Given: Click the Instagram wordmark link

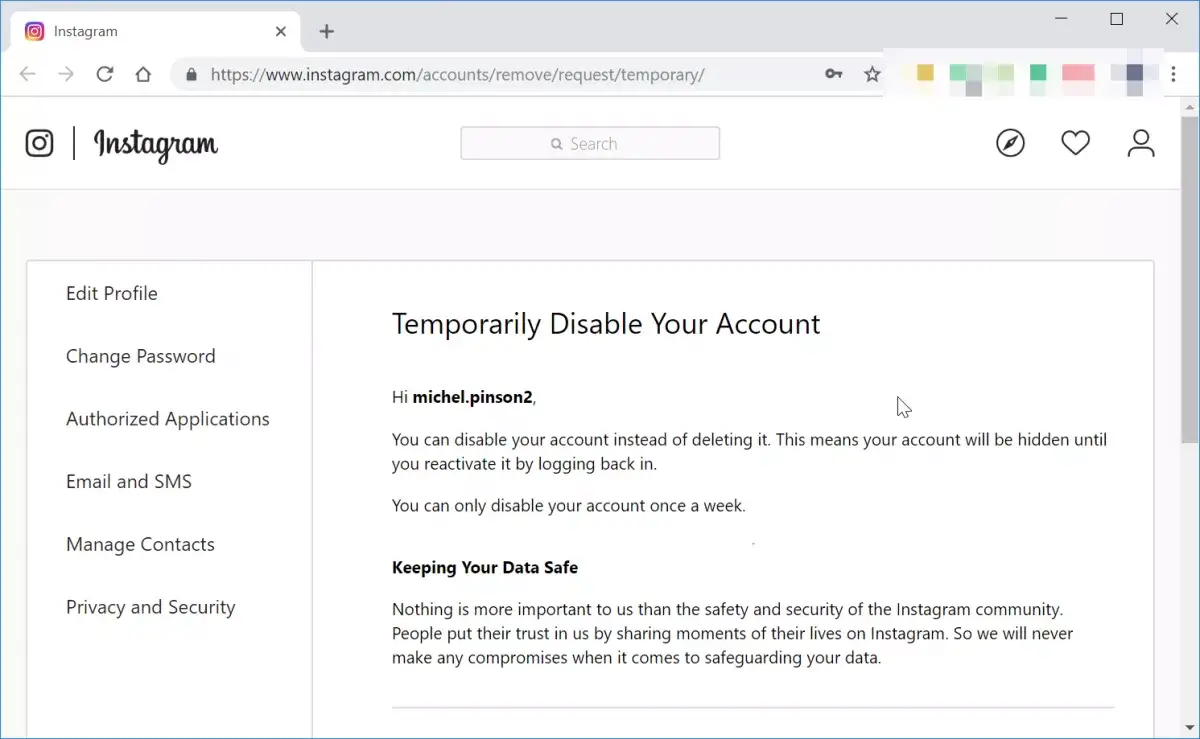Looking at the screenshot, I should click(156, 145).
